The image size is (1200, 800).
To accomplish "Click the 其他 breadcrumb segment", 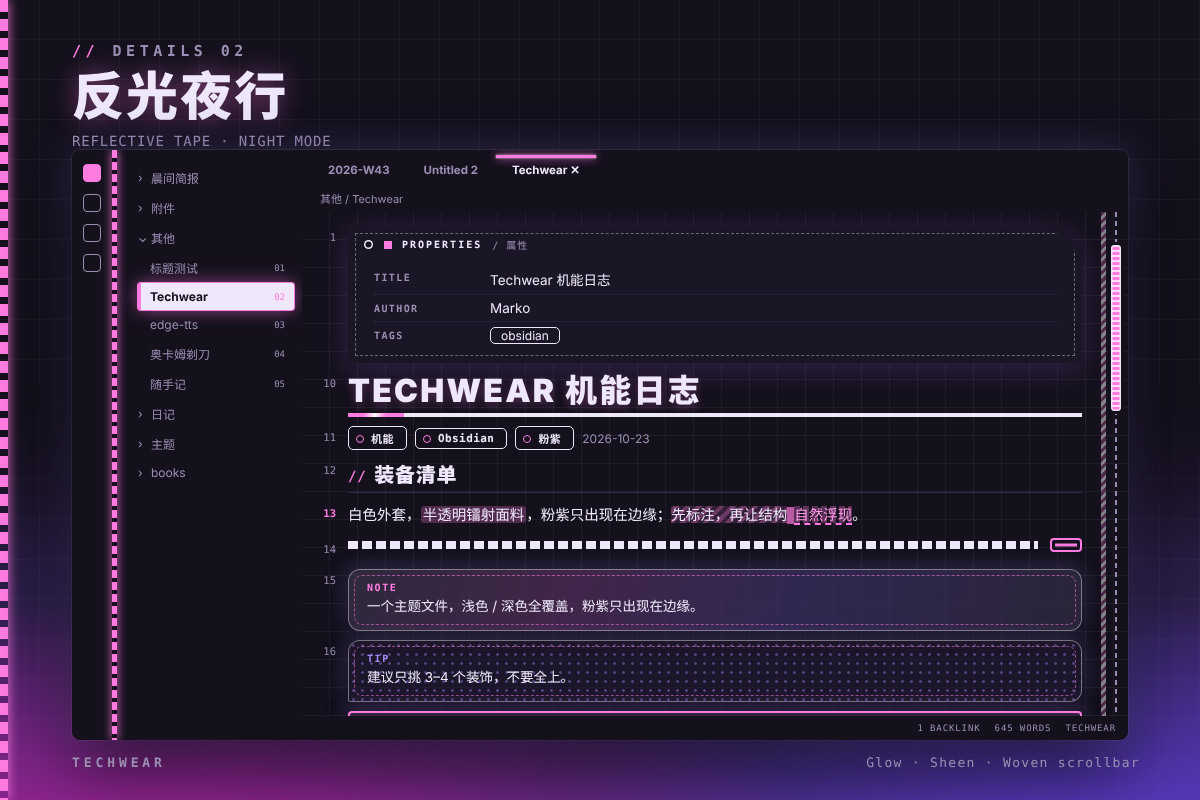I will pos(331,199).
